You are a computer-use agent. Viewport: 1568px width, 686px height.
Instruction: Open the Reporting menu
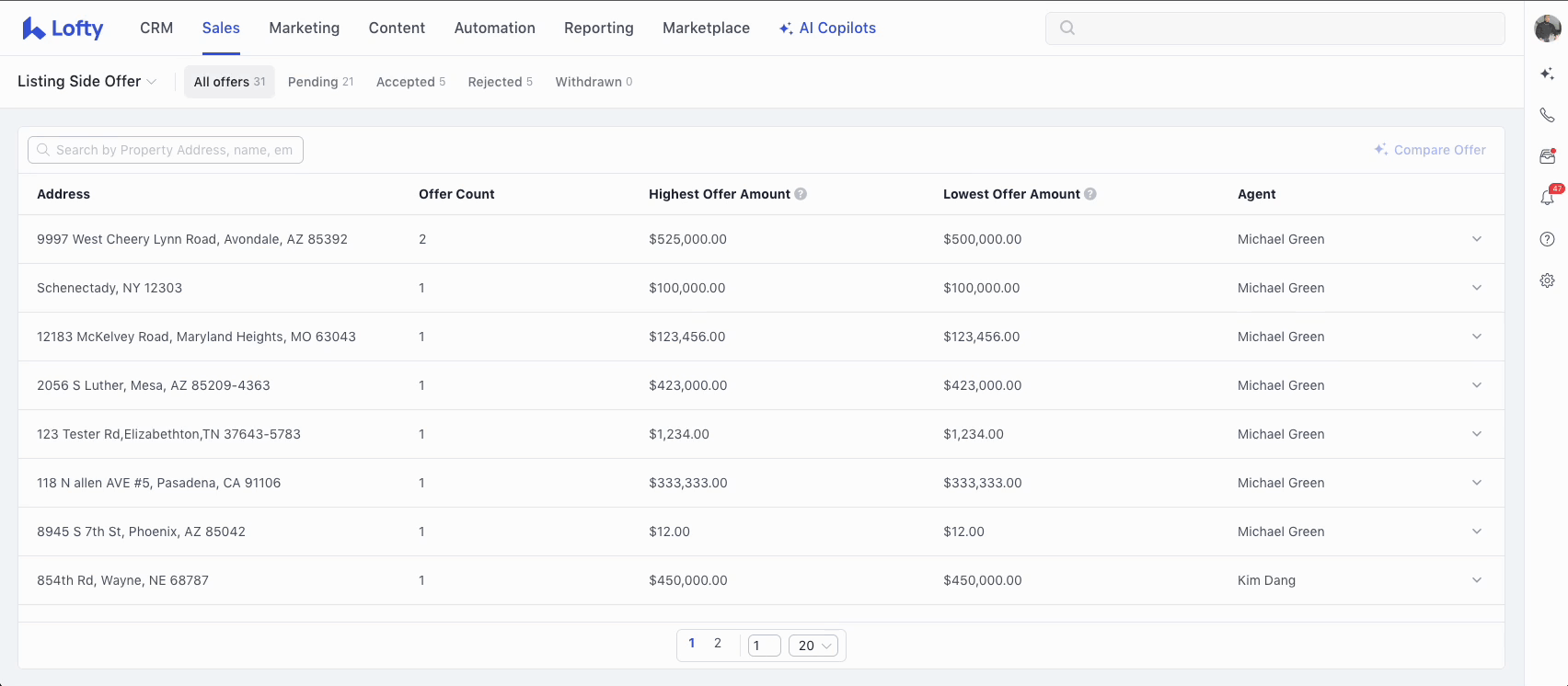[598, 29]
